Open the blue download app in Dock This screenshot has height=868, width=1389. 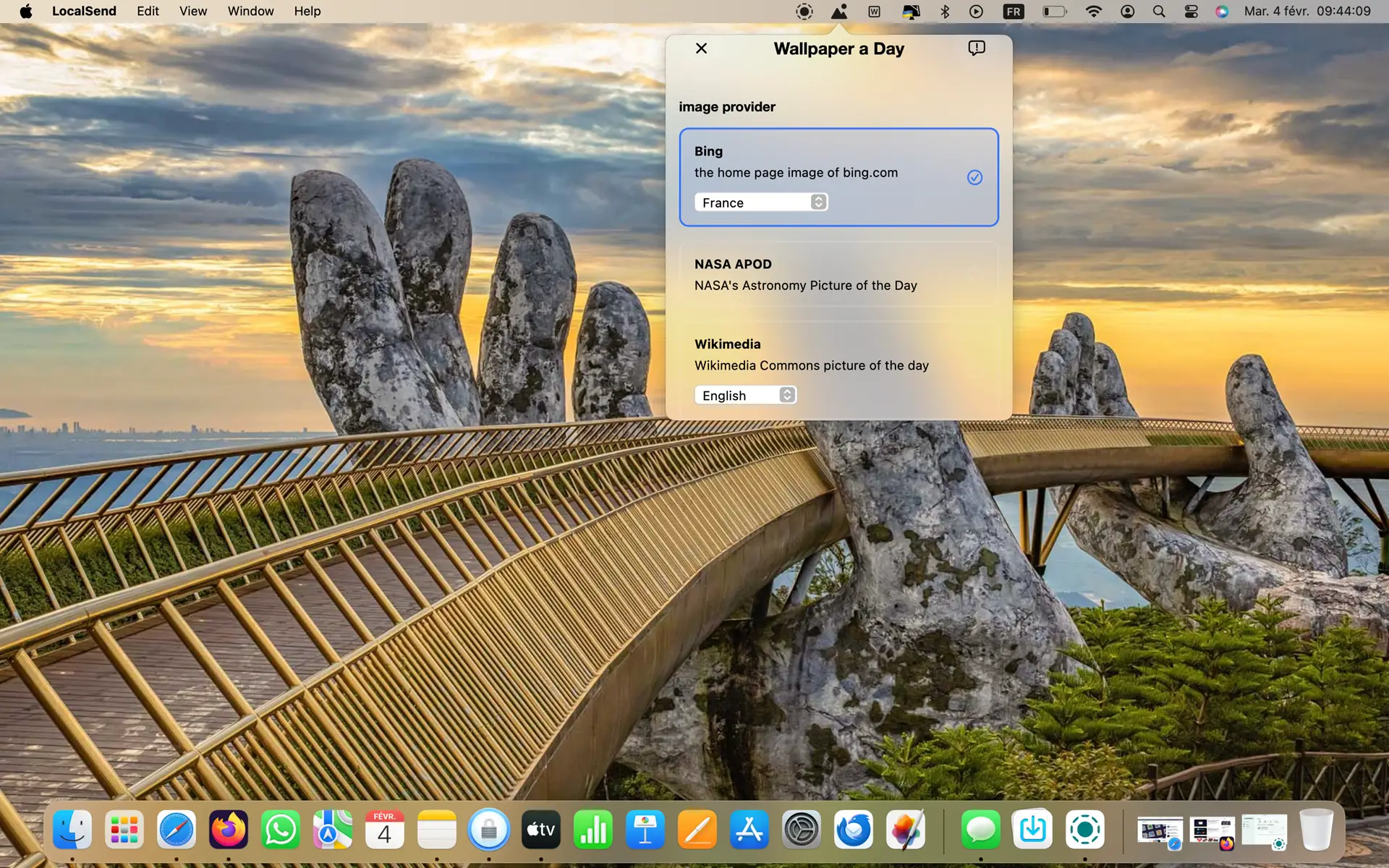[1033, 829]
